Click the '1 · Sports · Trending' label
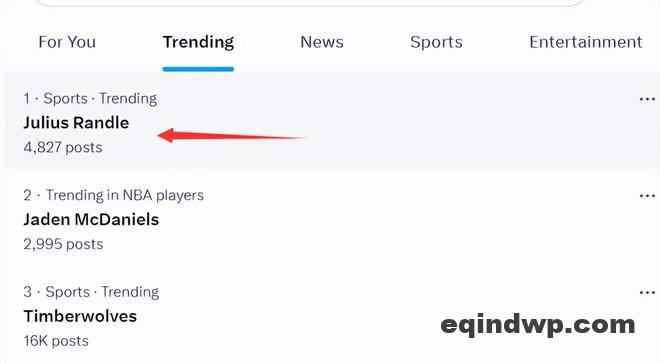The image size is (660, 363). (90, 99)
